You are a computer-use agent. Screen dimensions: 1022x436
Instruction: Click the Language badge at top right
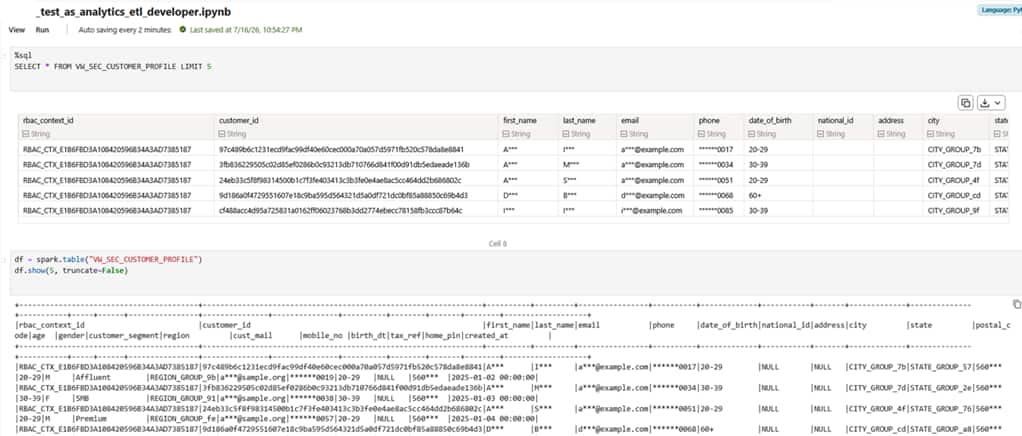click(x=1000, y=10)
